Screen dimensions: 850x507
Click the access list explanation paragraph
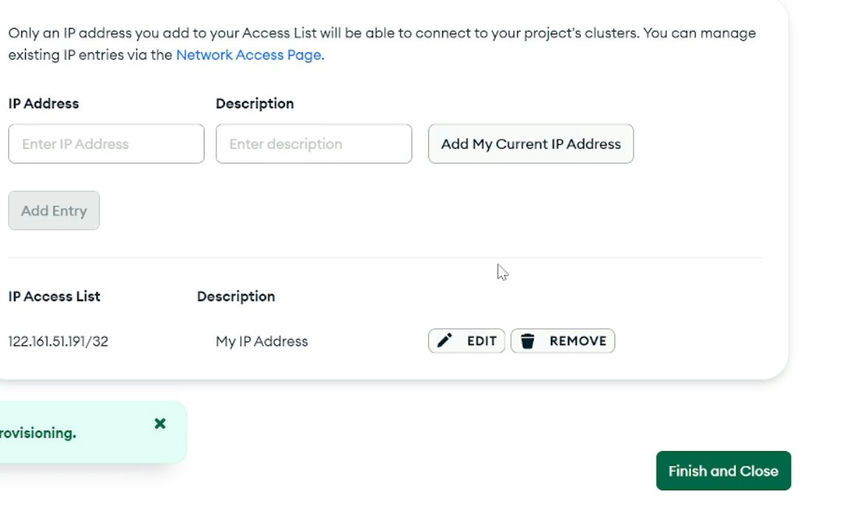pyautogui.click(x=382, y=44)
